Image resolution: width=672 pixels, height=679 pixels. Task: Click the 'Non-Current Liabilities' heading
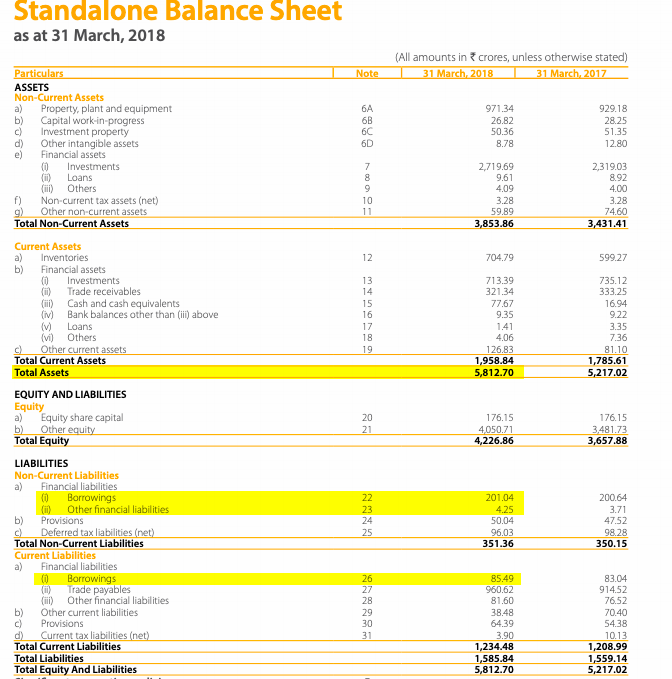66,475
